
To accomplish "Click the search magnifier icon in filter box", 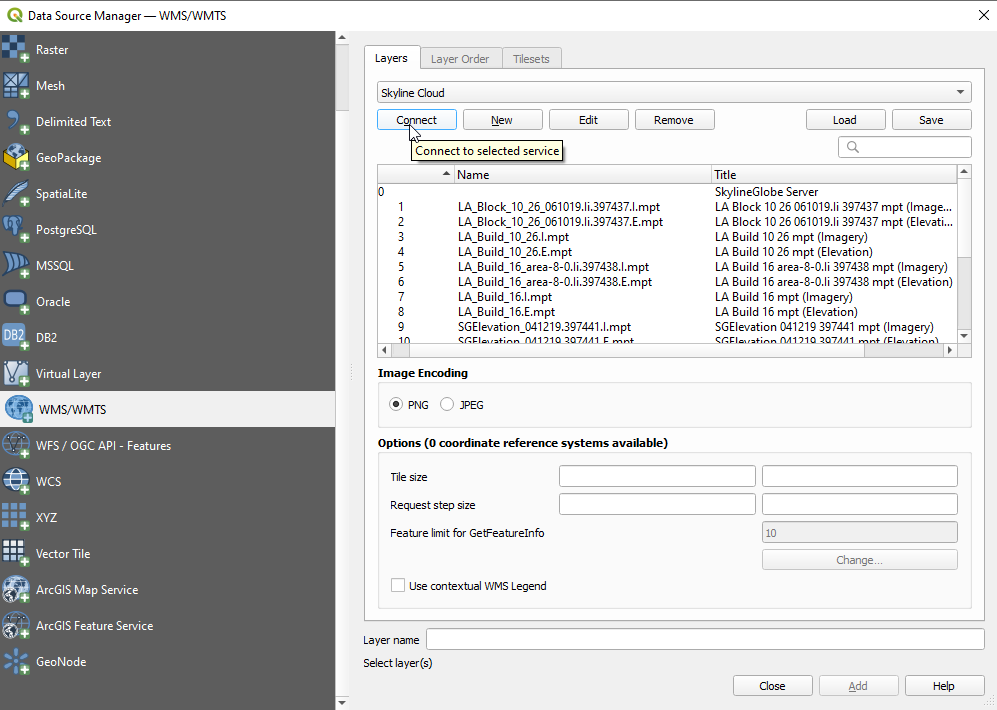I will click(853, 147).
